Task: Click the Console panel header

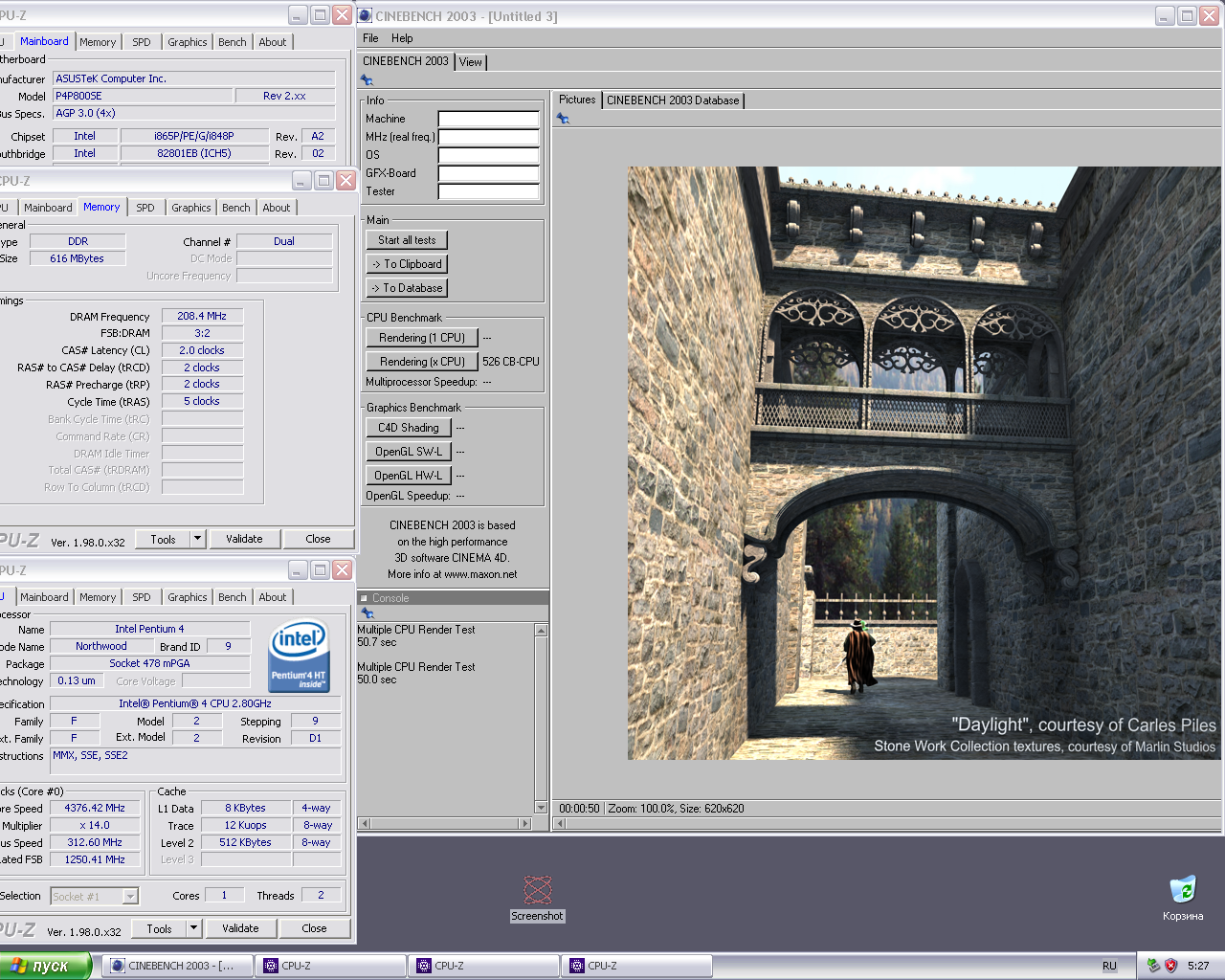Action: [453, 598]
